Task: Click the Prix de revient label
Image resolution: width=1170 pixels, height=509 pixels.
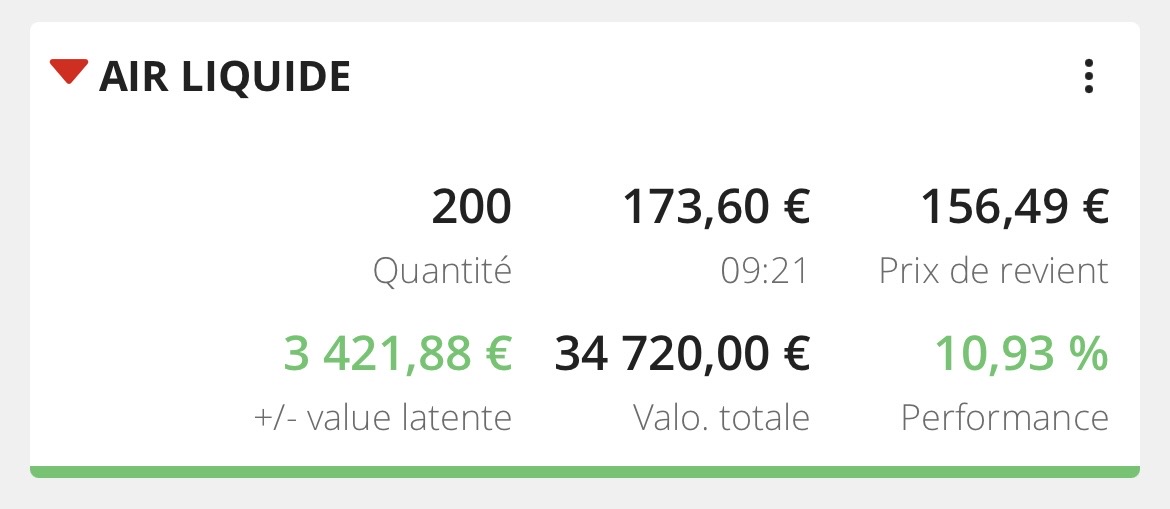Action: pos(994,271)
